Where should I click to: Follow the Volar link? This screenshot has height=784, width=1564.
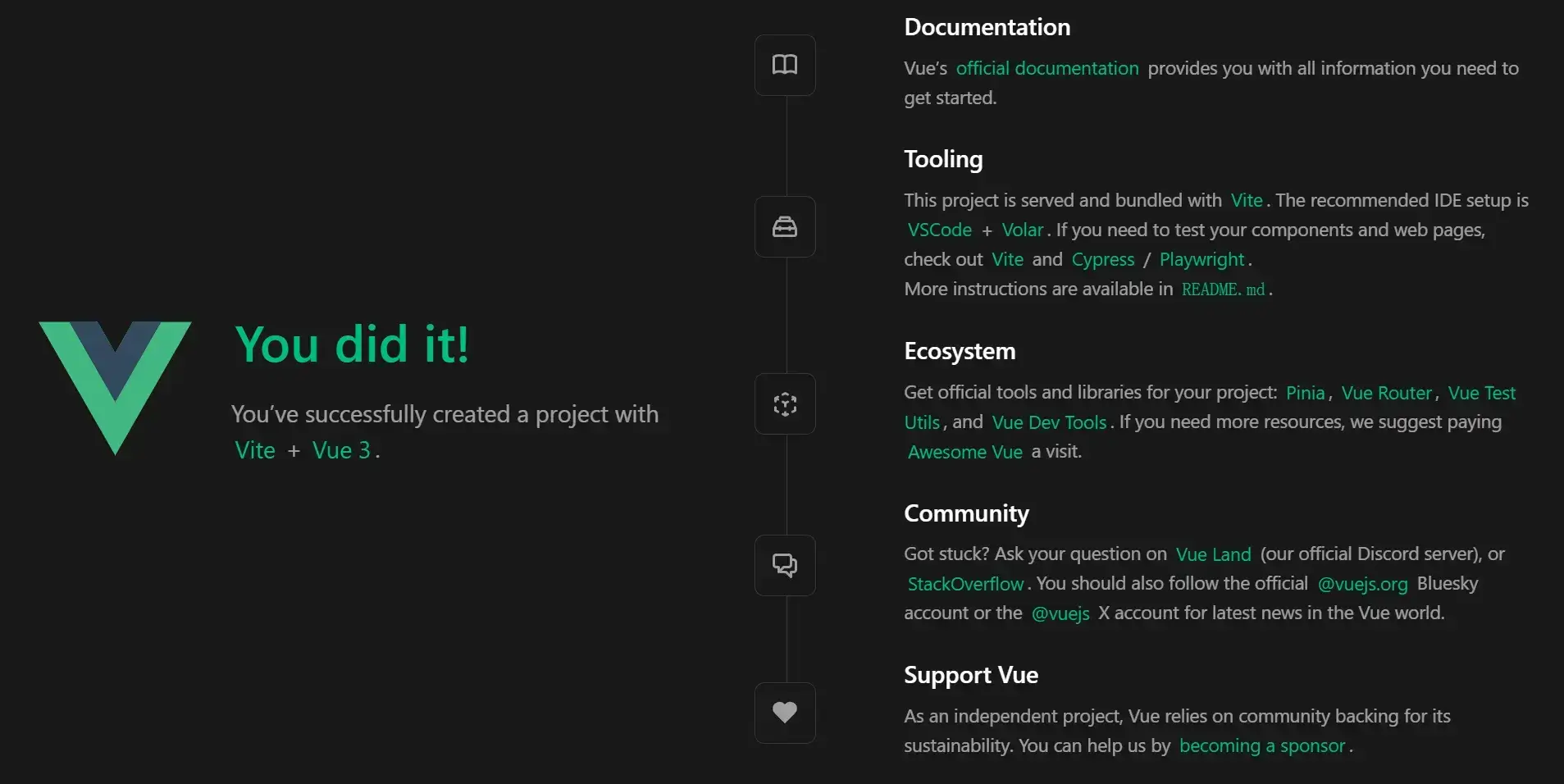(x=1023, y=230)
